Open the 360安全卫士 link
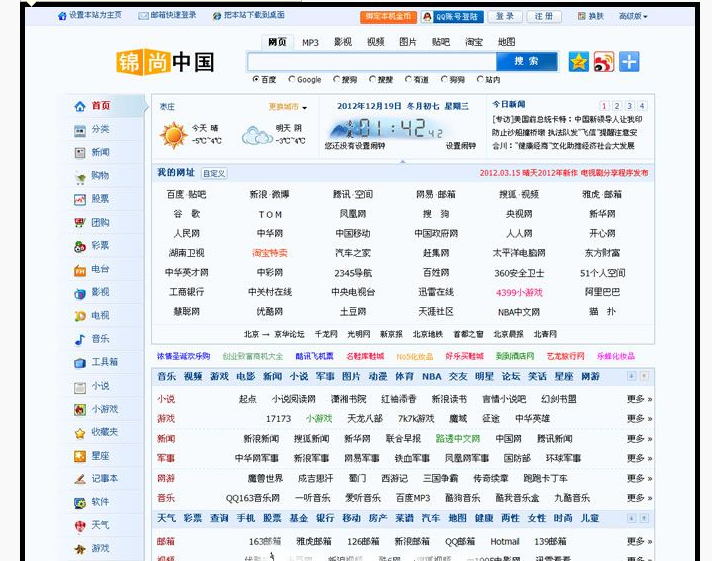Image resolution: width=718 pixels, height=561 pixels. (x=519, y=273)
